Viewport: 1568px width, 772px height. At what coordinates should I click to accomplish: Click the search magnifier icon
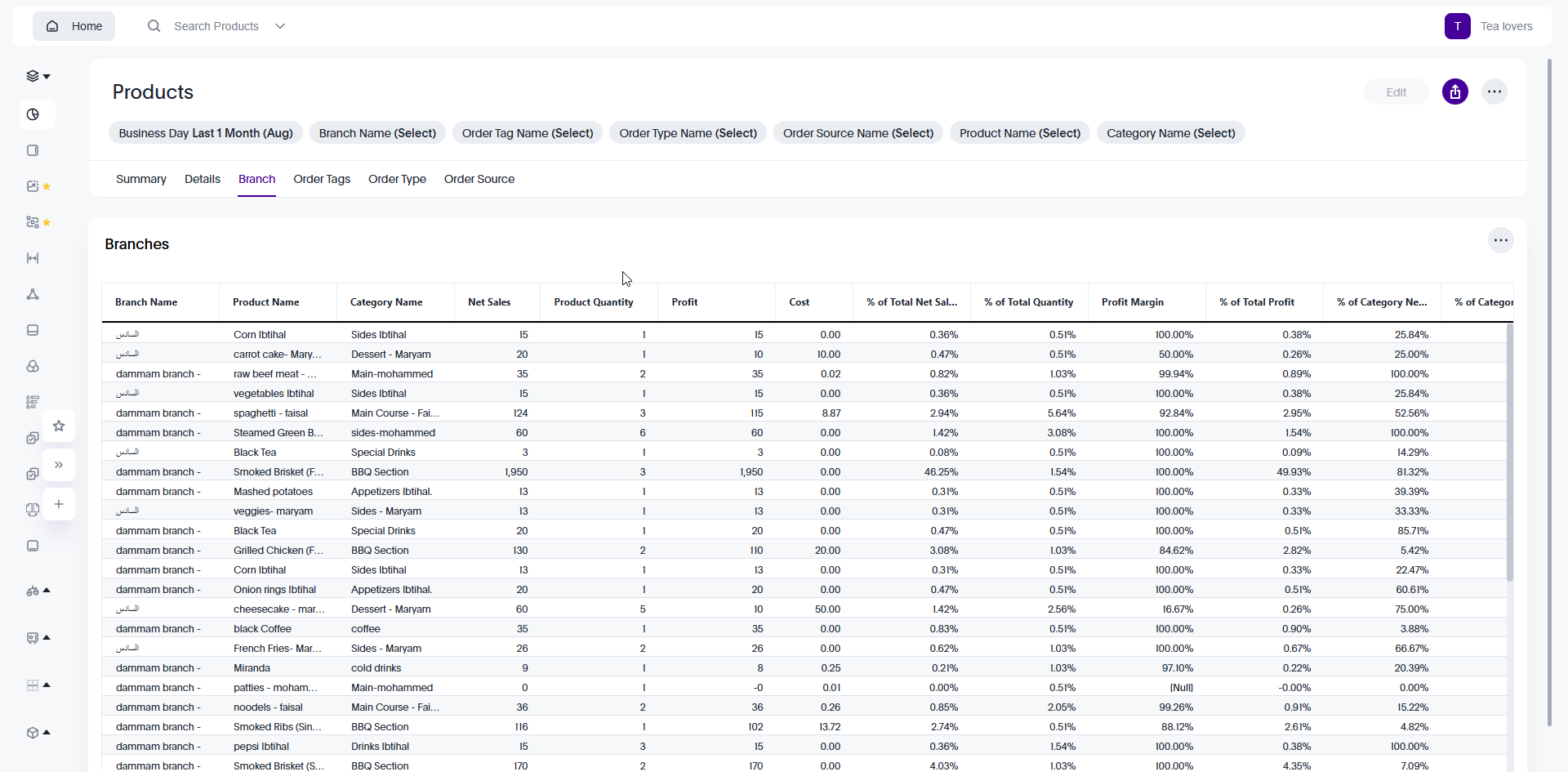point(154,26)
